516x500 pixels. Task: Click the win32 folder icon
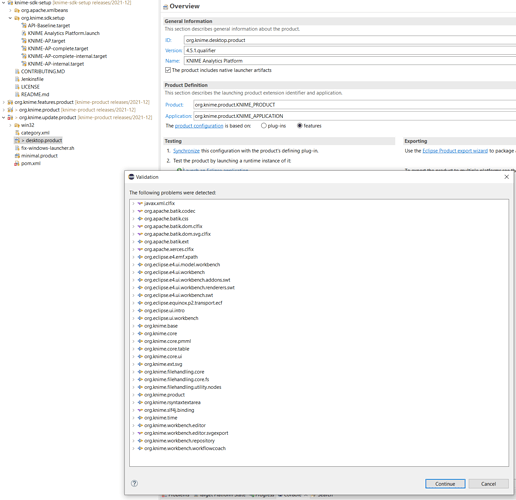pos(17,125)
